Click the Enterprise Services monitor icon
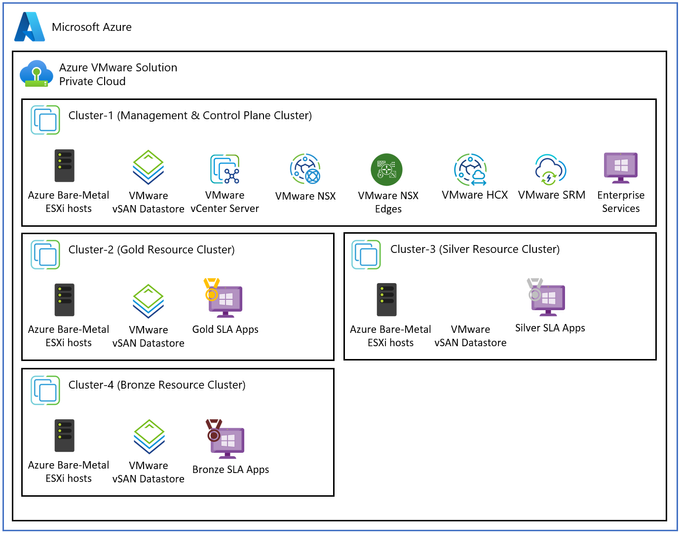680x533 pixels. tap(621, 167)
